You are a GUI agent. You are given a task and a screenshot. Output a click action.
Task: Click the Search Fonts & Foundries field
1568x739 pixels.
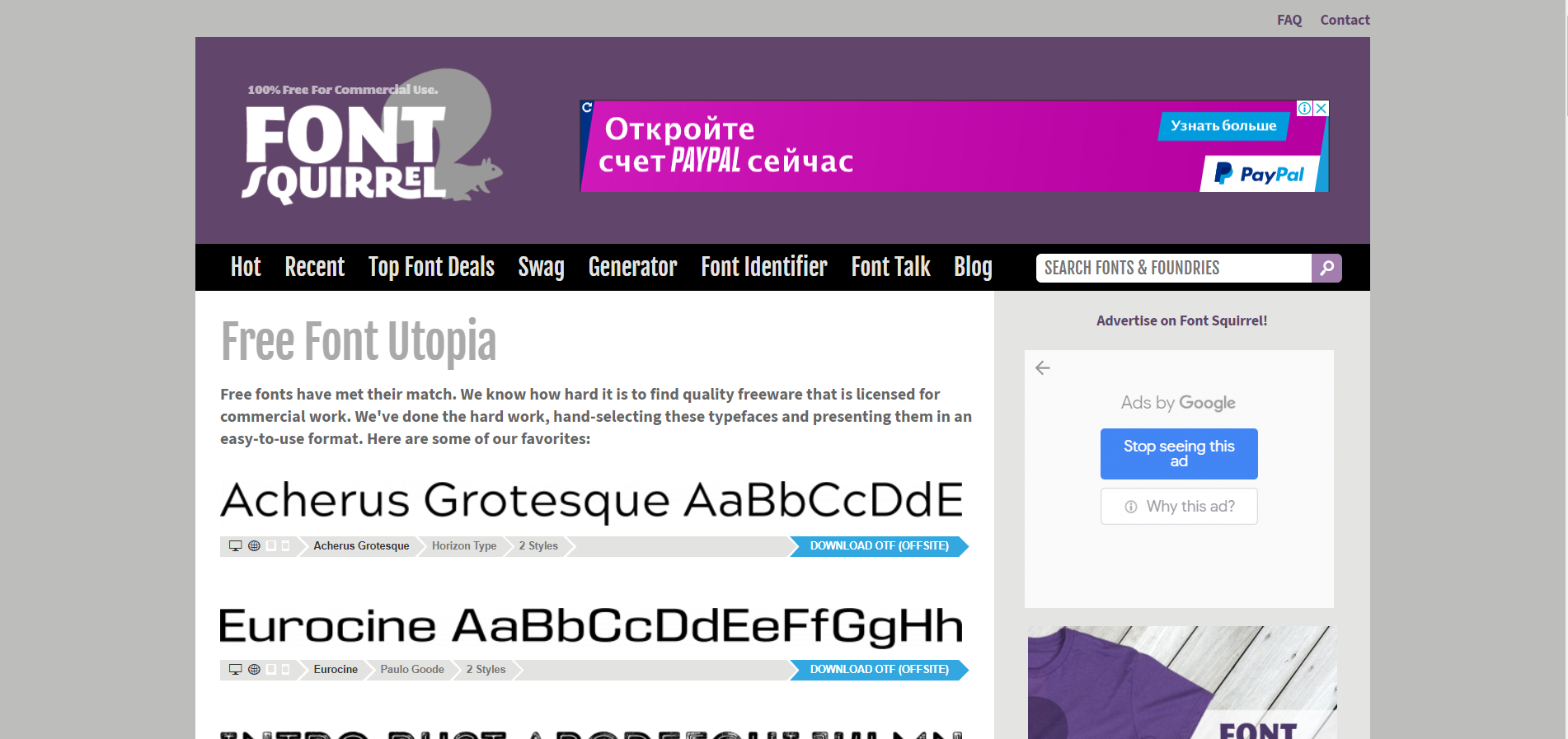[x=1174, y=268]
